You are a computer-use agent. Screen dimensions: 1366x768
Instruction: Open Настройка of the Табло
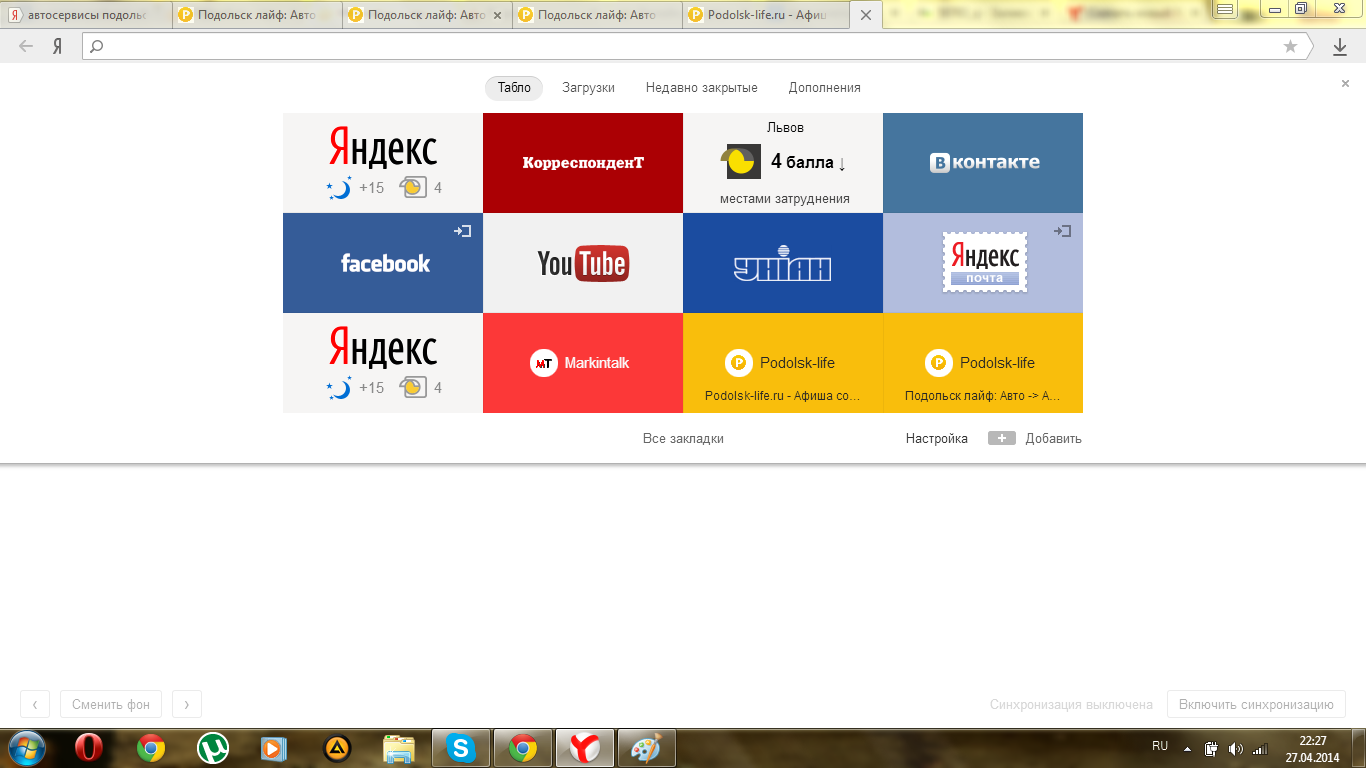pos(937,438)
